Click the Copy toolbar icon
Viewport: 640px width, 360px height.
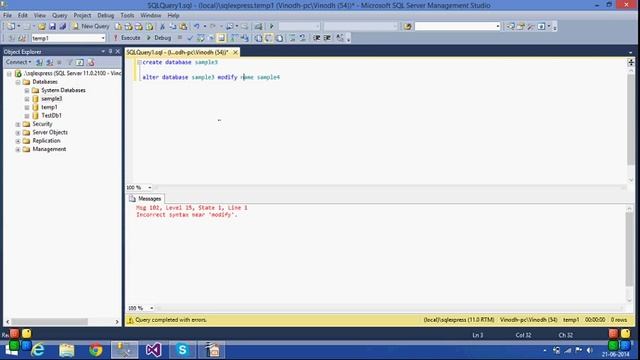click(173, 27)
